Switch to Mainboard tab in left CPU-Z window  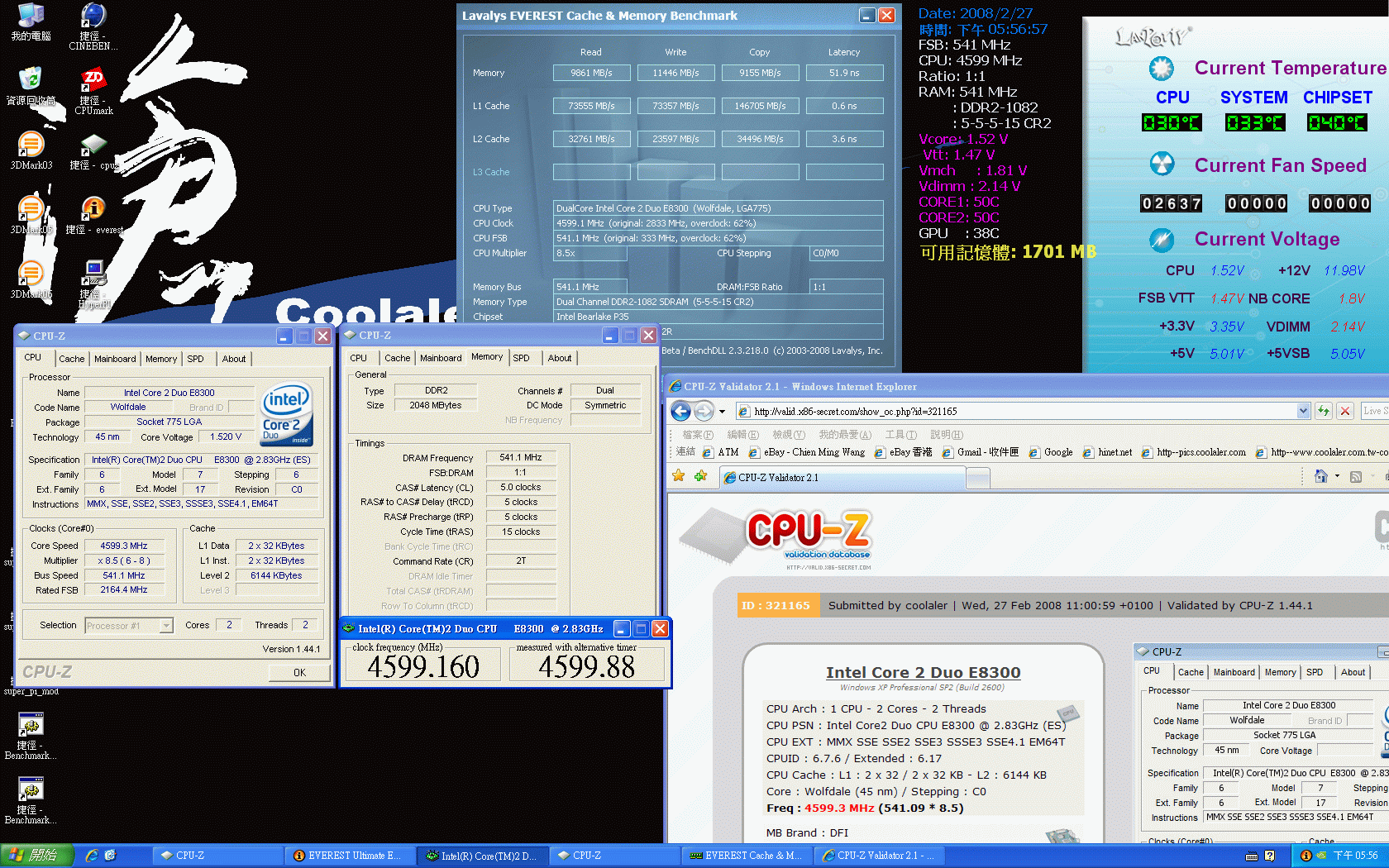[x=115, y=359]
